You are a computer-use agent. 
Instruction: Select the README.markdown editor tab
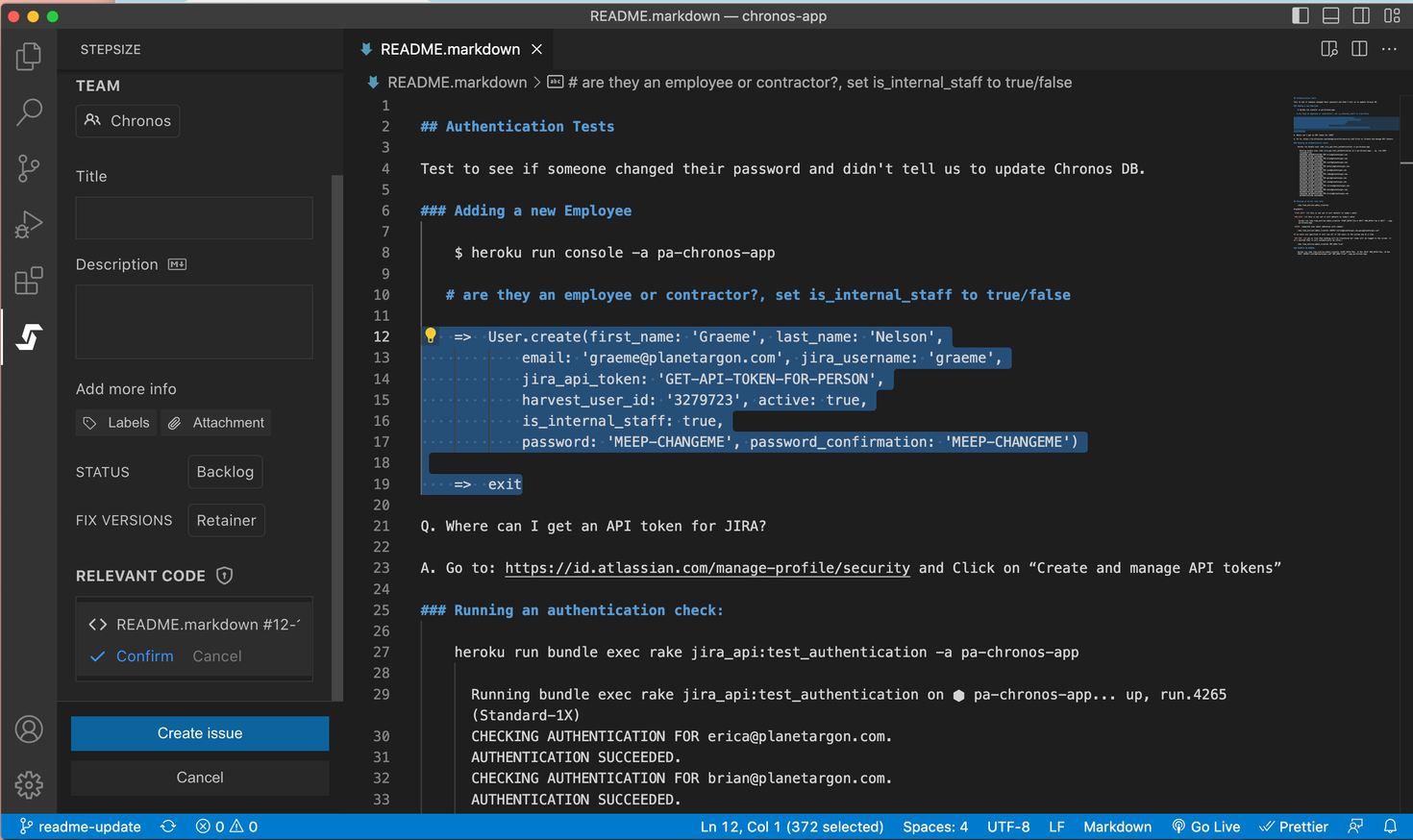pyautogui.click(x=450, y=49)
